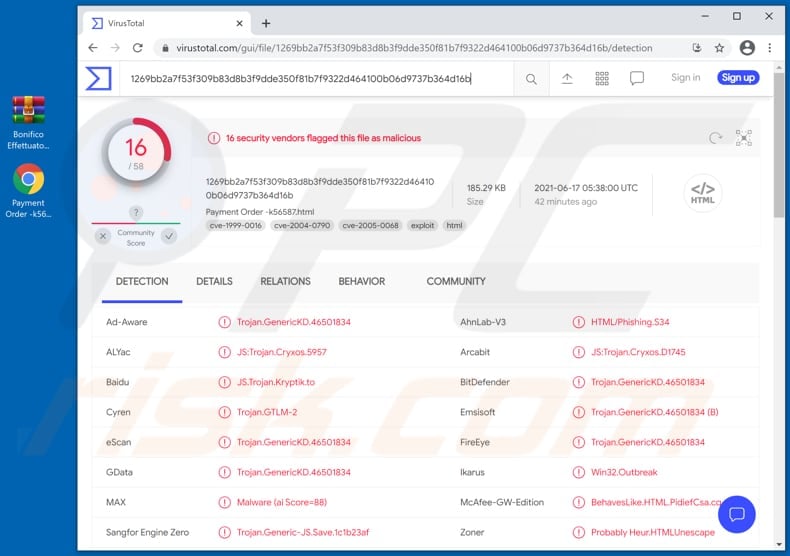Click the exploit tag
This screenshot has width=790, height=556.
[422, 226]
